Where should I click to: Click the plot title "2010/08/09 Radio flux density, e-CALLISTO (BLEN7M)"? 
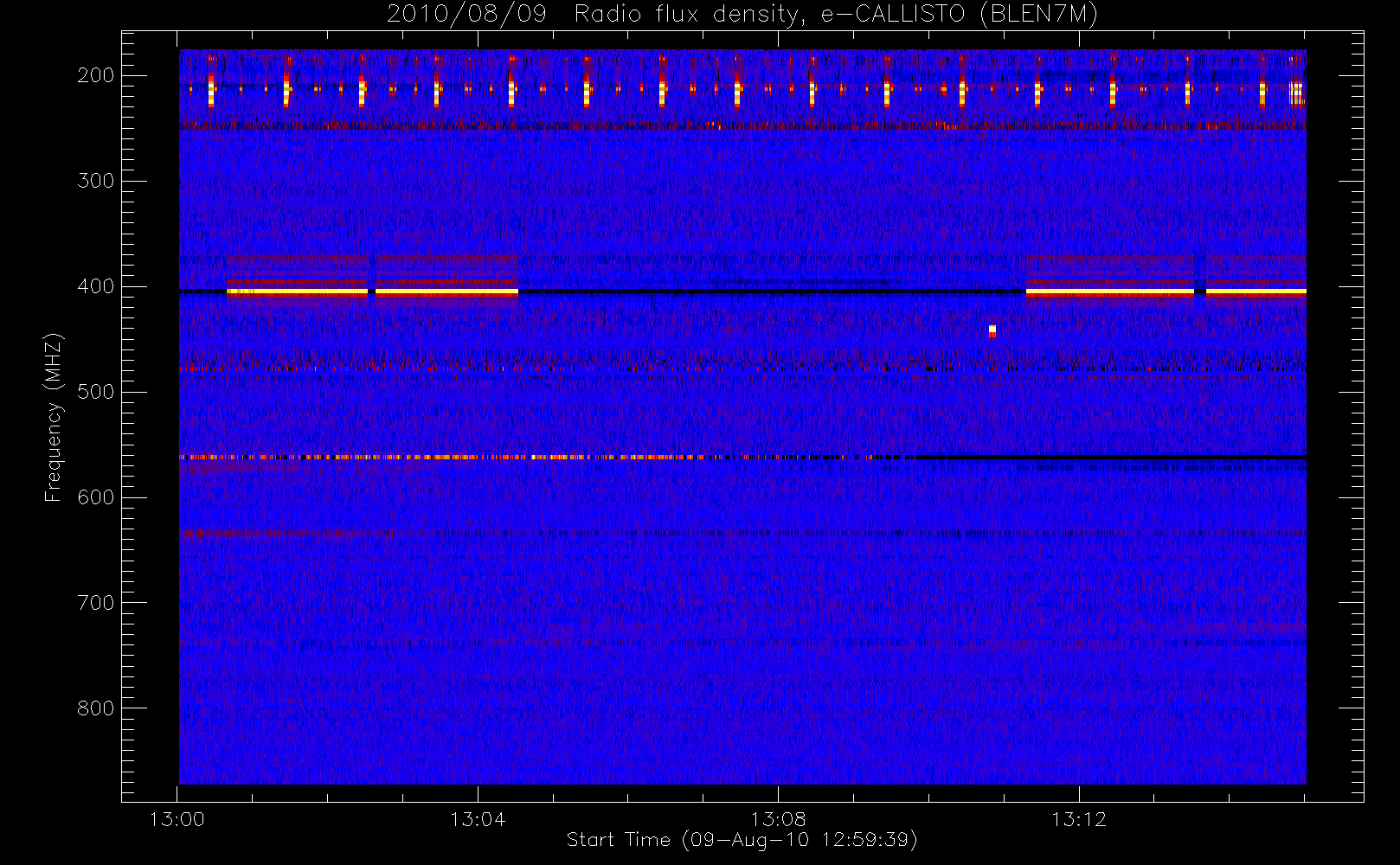(742, 15)
